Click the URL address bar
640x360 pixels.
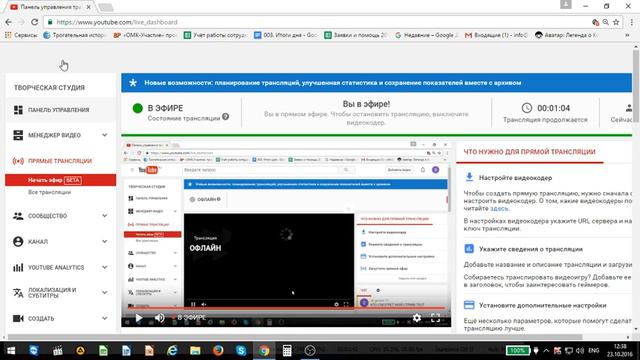tap(318, 22)
